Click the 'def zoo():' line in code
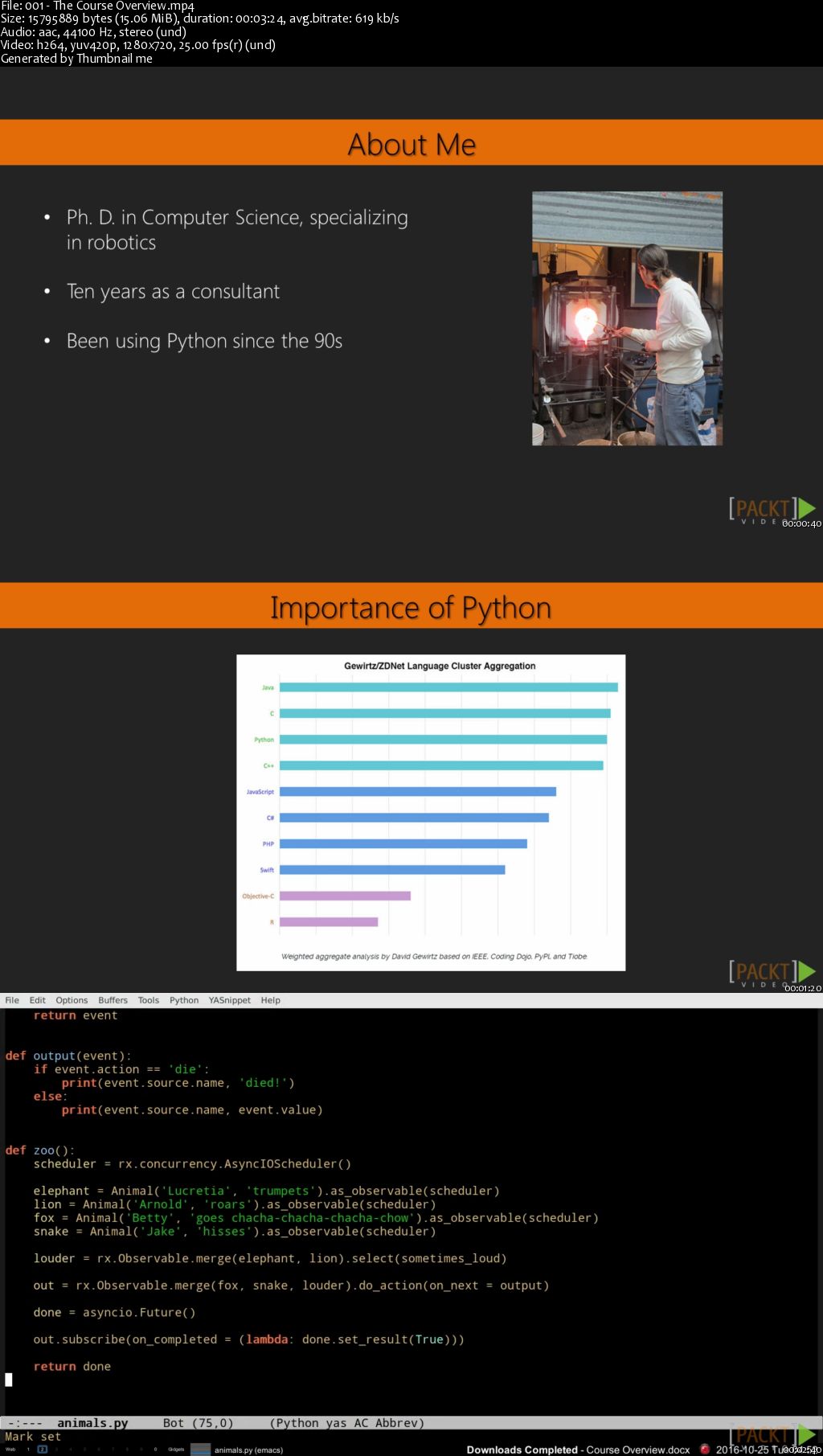The image size is (823, 1456). (39, 1150)
